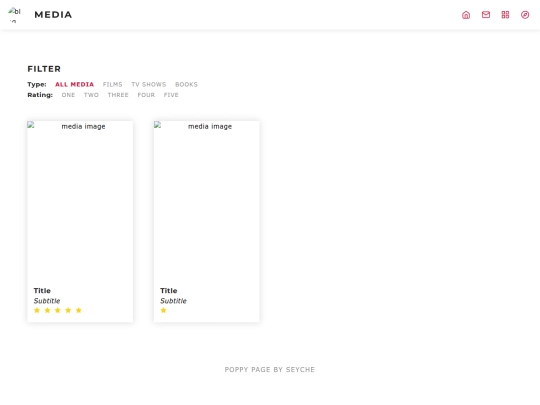Filter by rating ONE
This screenshot has height=405, width=540.
[x=68, y=95]
